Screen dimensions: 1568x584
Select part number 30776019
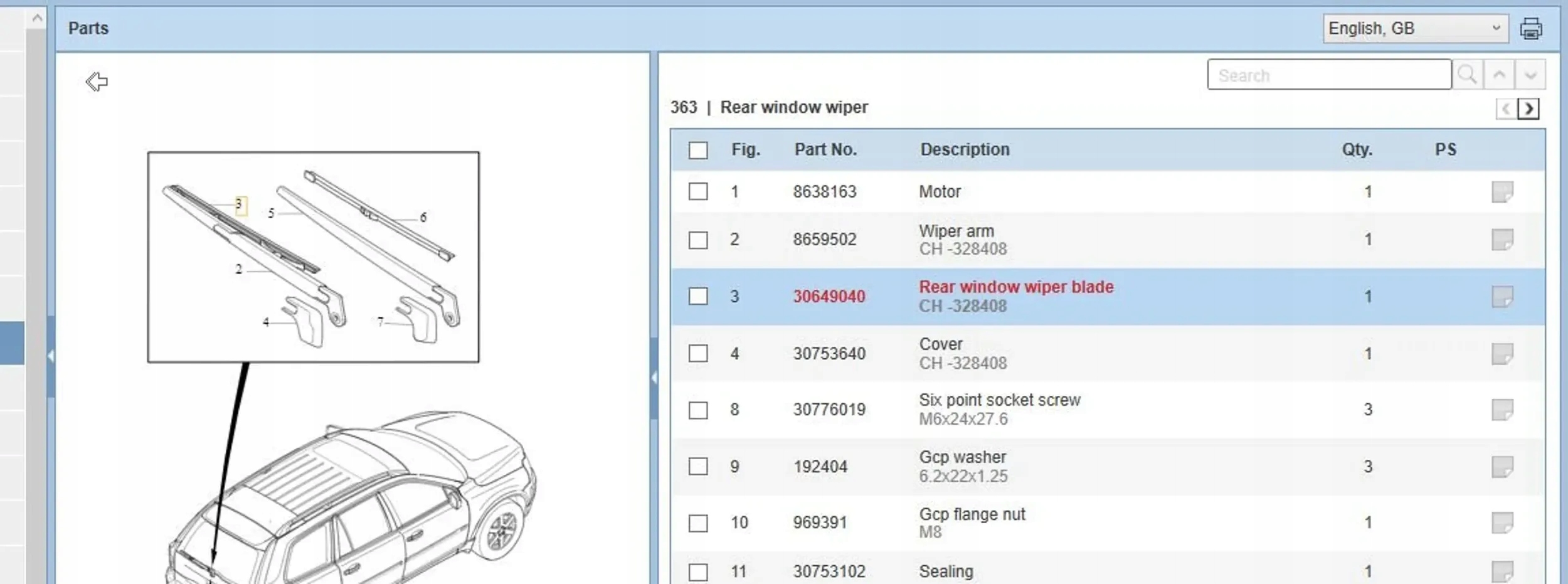(x=829, y=410)
